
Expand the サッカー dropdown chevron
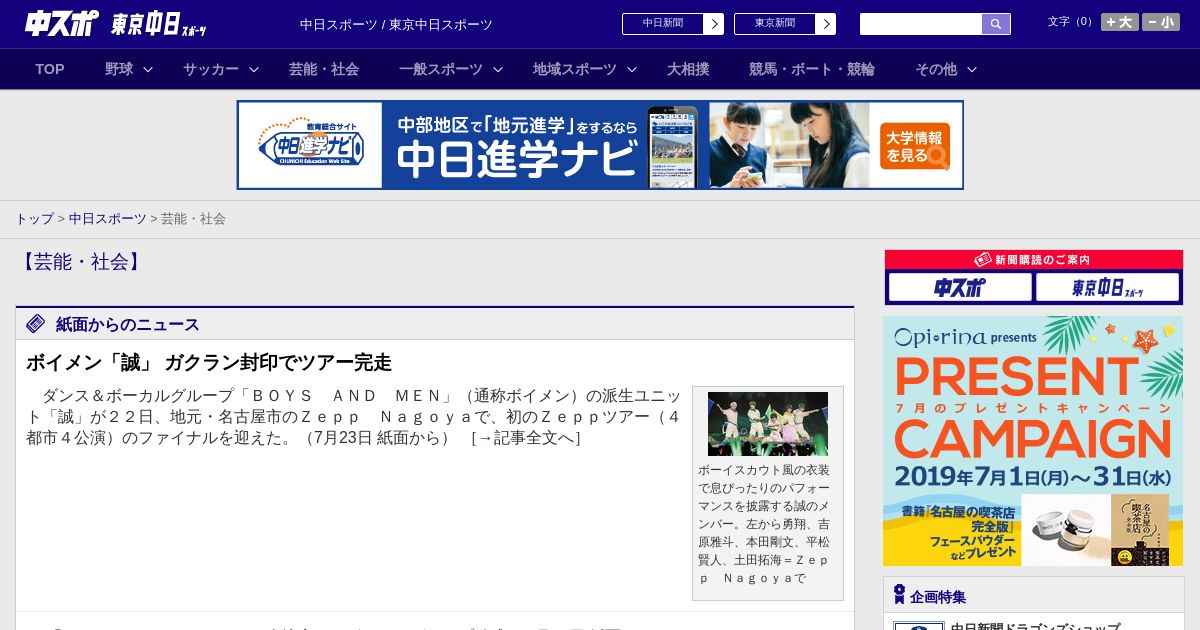tap(254, 70)
